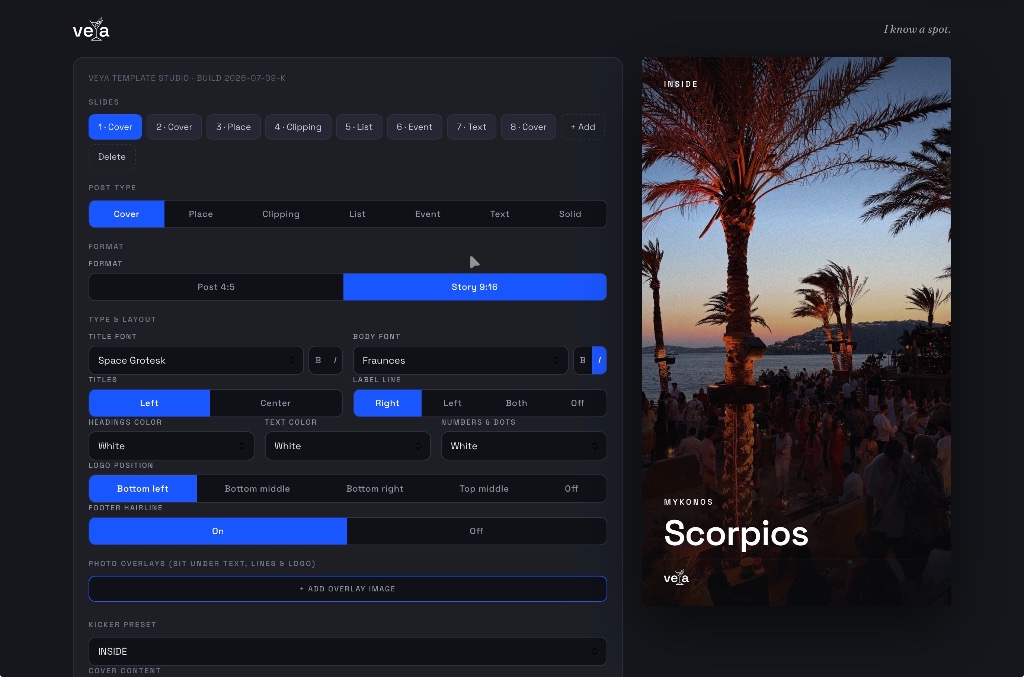Choose the Clipping post type

[281, 214]
